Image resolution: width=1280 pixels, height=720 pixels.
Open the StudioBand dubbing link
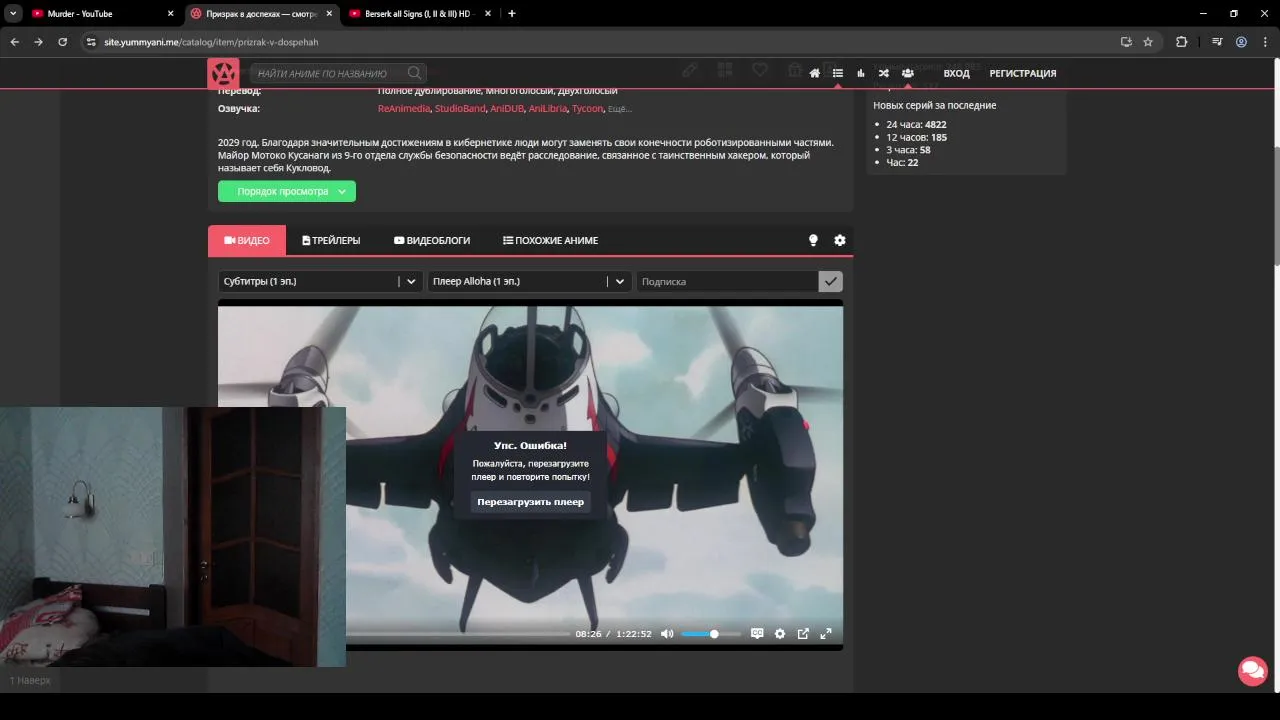click(x=460, y=108)
